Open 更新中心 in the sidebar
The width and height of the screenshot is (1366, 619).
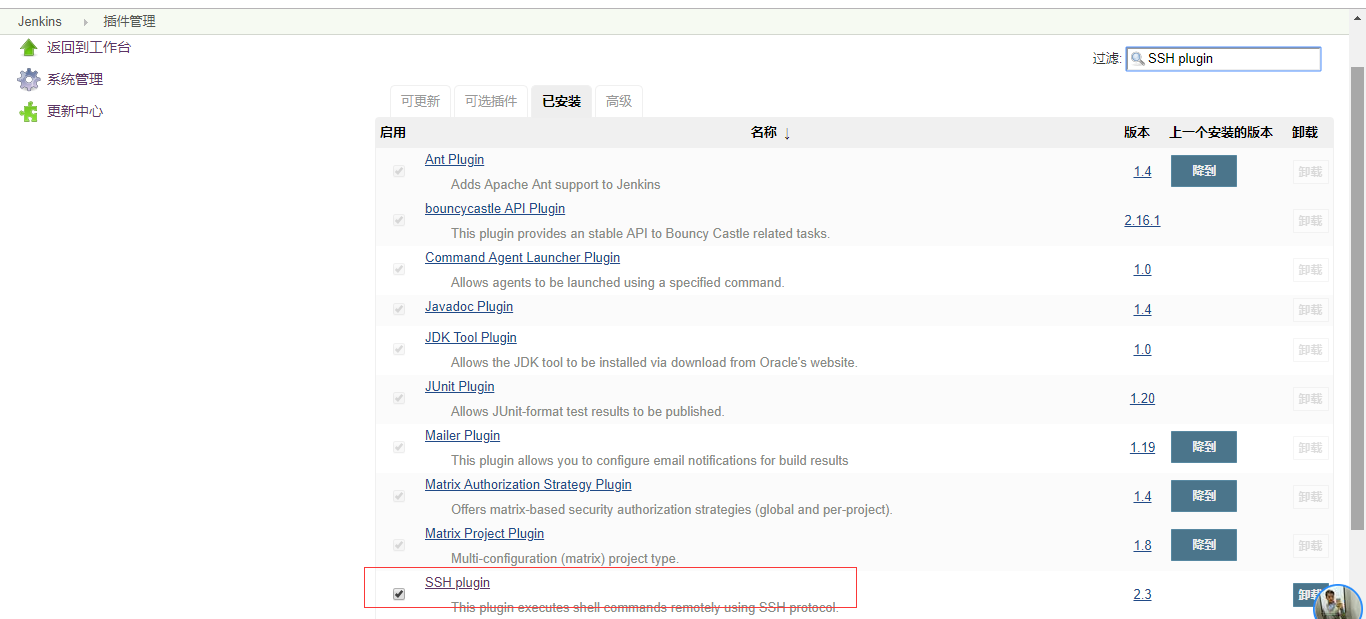pos(75,111)
